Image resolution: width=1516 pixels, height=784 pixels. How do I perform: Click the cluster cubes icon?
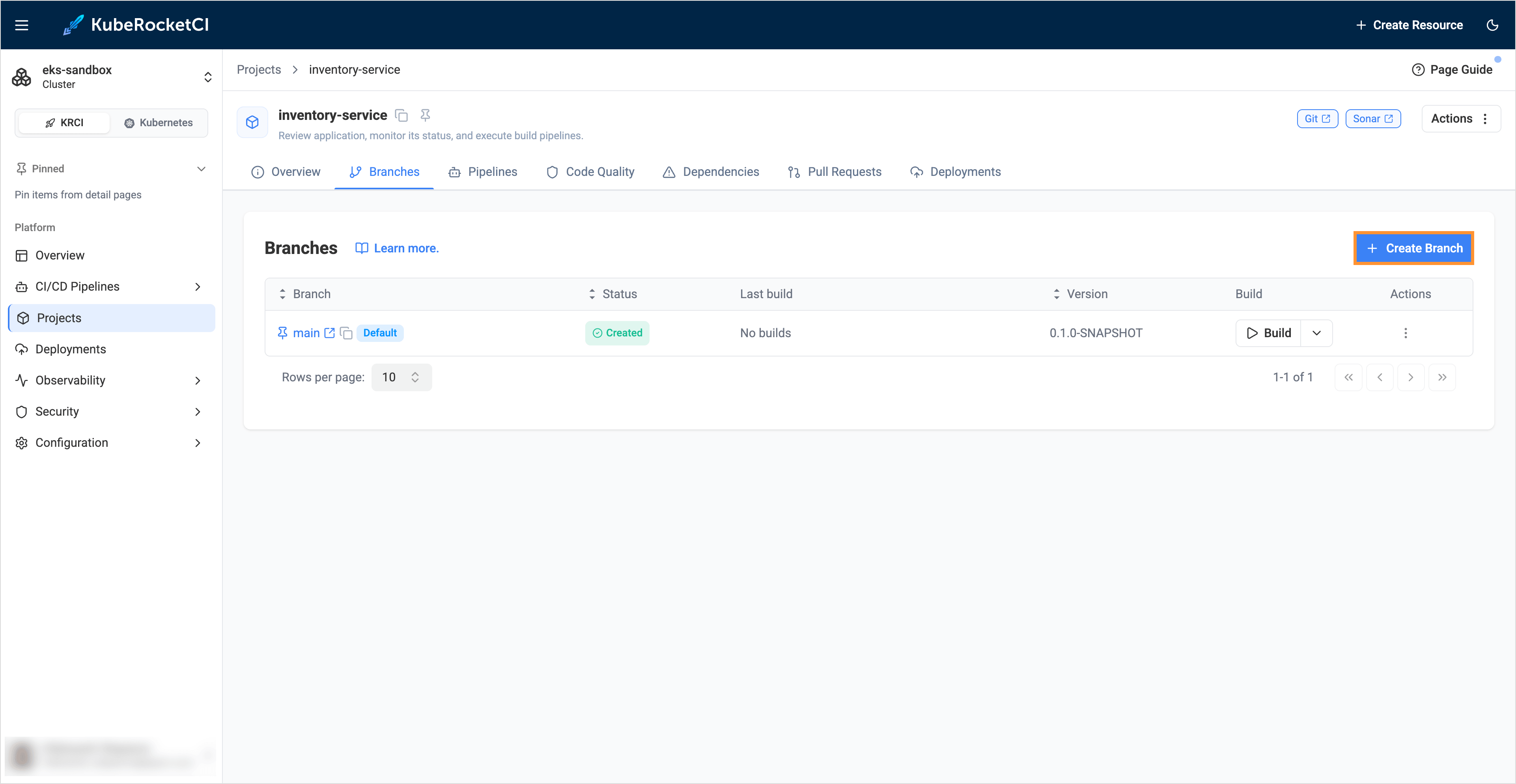click(22, 77)
